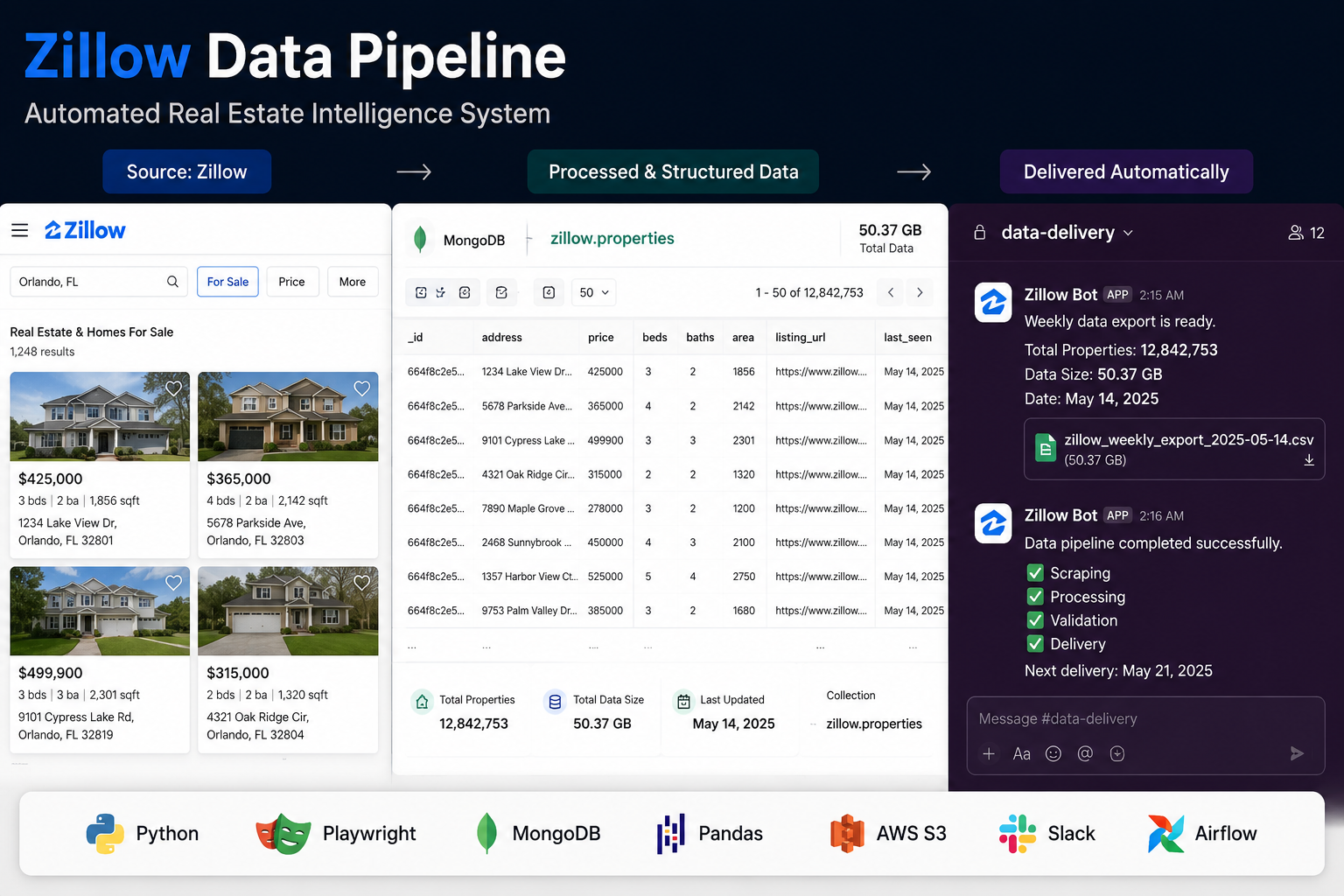
Task: Click the Processing checkmark
Action: click(x=1035, y=597)
